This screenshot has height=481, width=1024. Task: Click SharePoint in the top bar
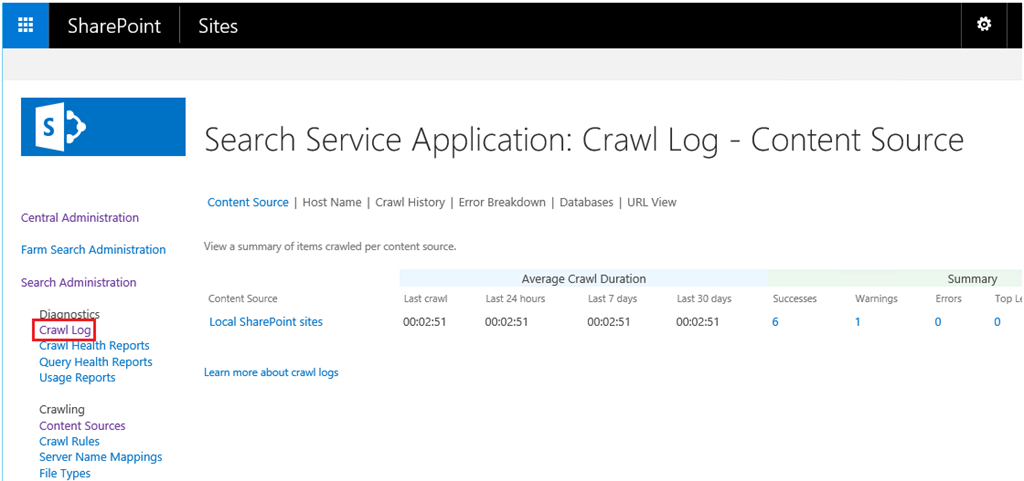coord(114,26)
